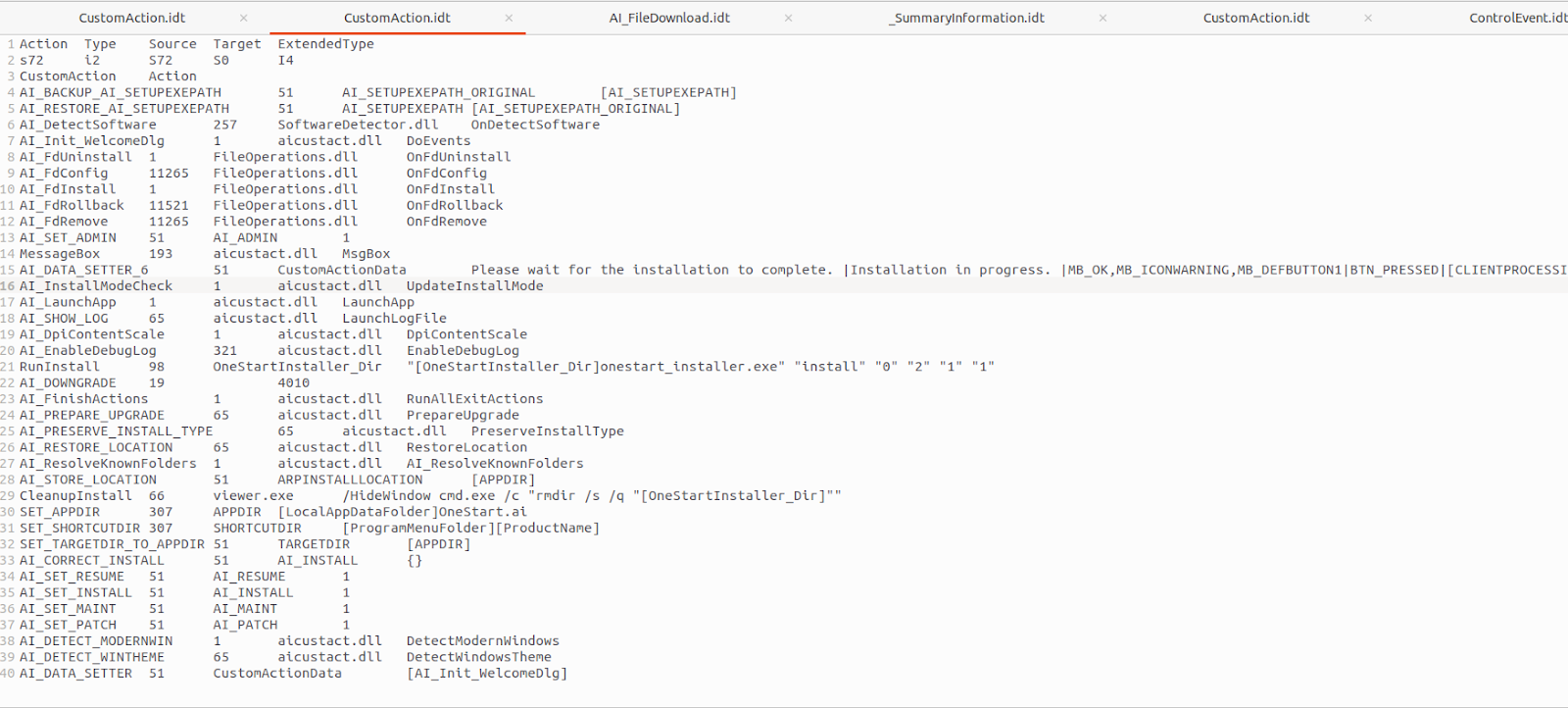Click line number 16 in the gutter
Viewport: 1568px width, 708px height.
[x=7, y=286]
